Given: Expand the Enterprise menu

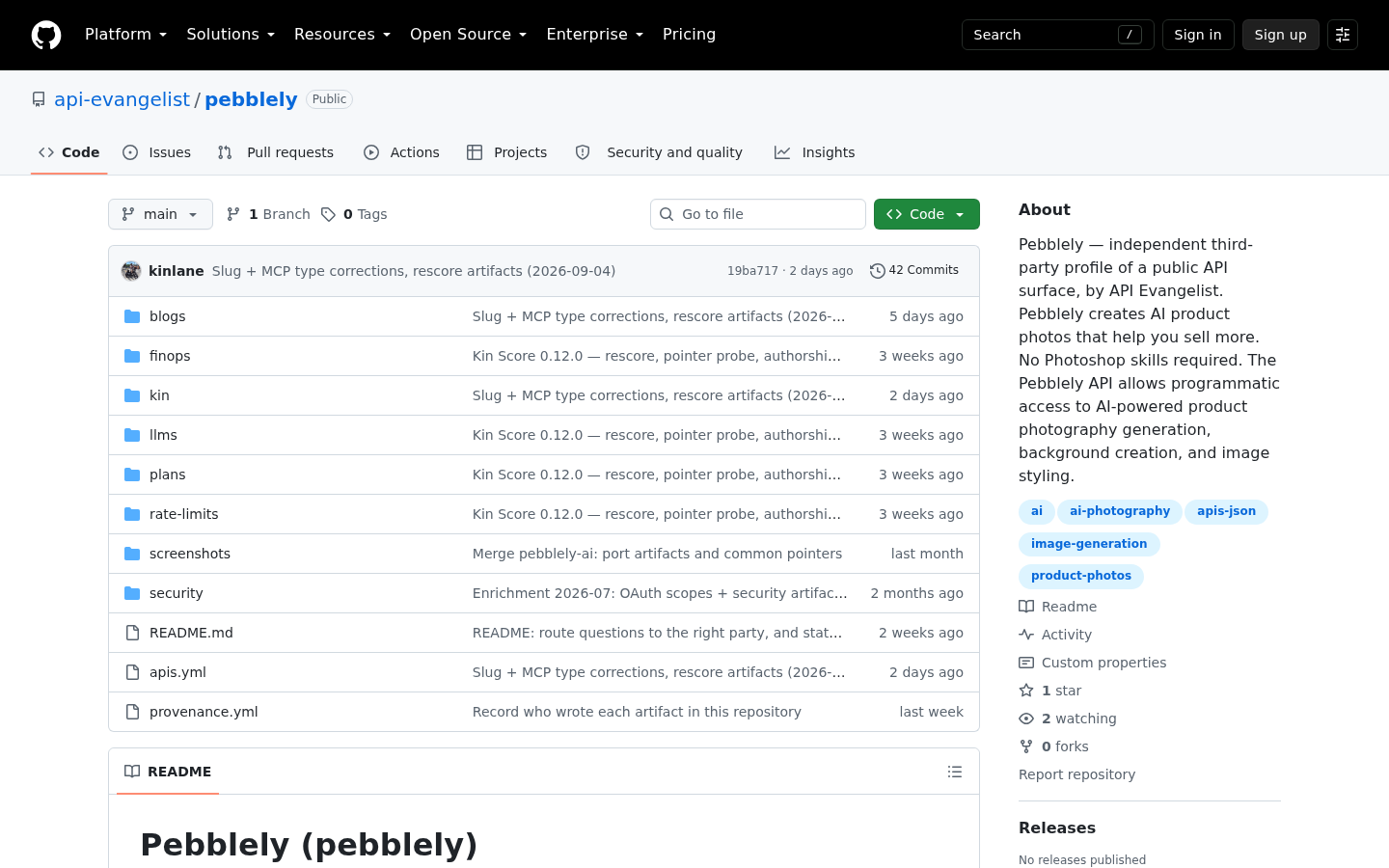Looking at the screenshot, I should (594, 35).
